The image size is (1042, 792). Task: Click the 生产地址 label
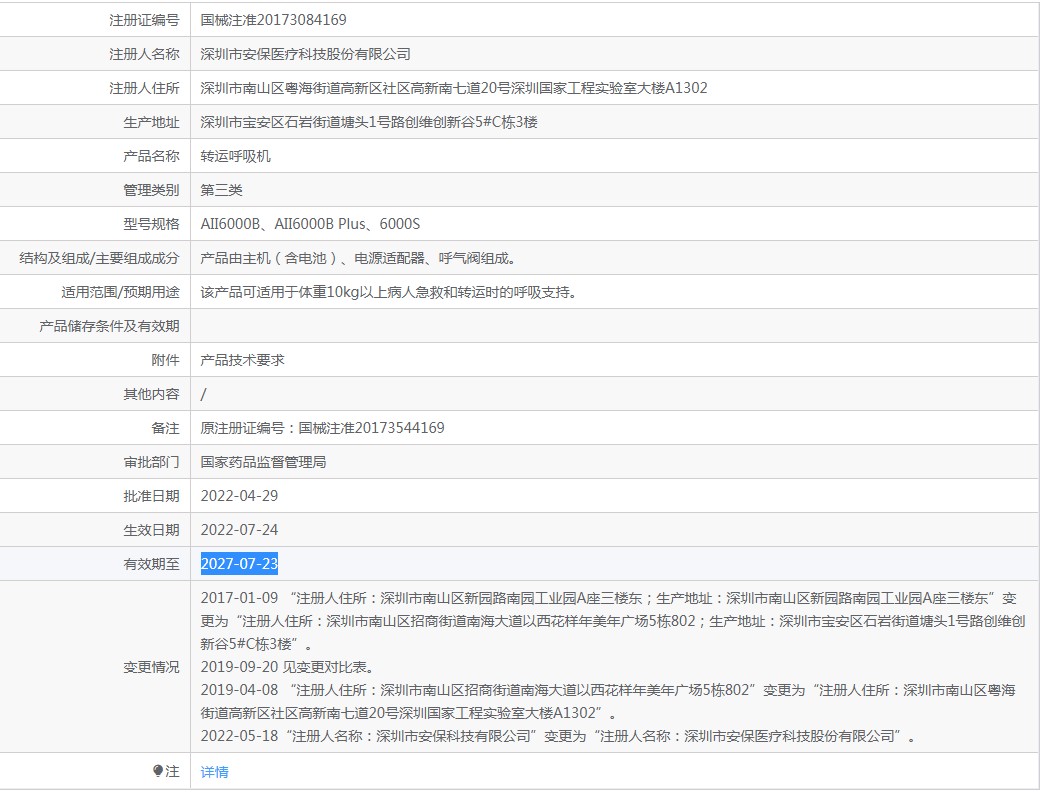coord(151,122)
